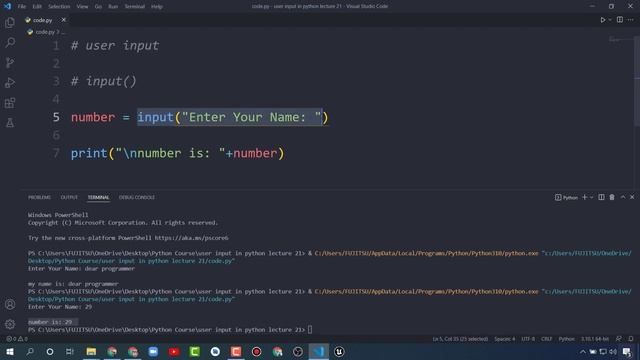This screenshot has height=360, width=640.
Task: Click the VS Code logo in title bar
Action: tap(7, 6)
